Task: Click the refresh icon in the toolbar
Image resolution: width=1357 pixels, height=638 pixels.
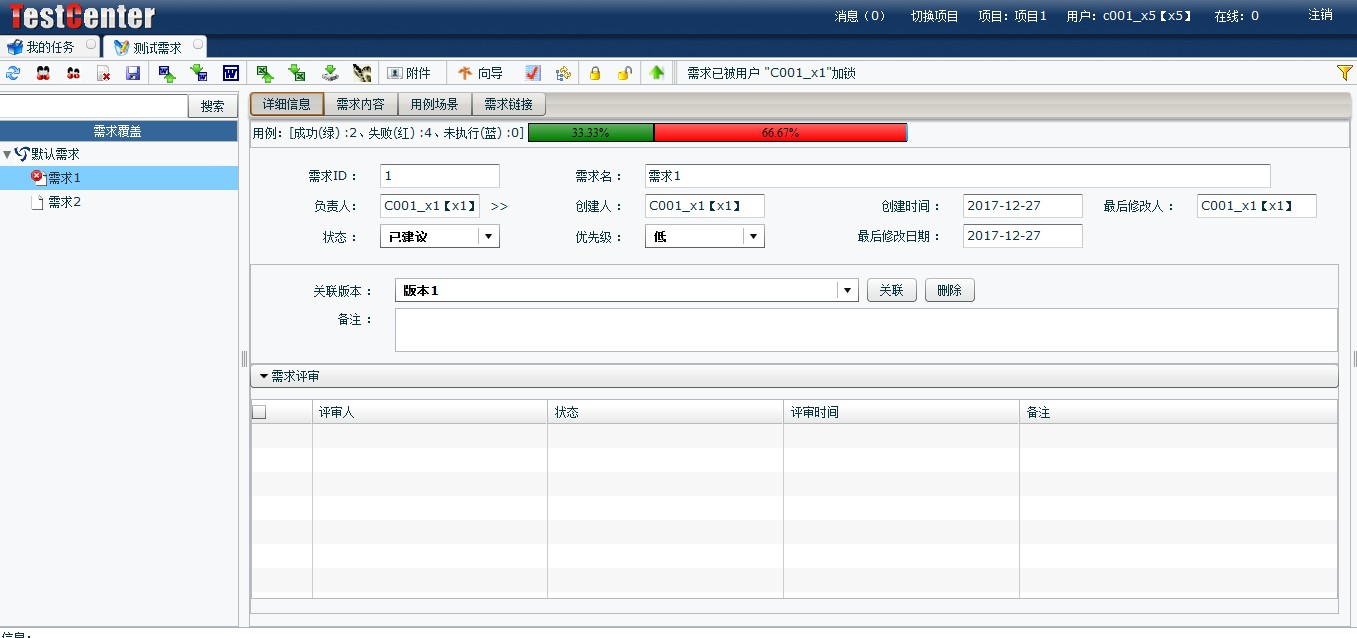Action: pos(13,73)
